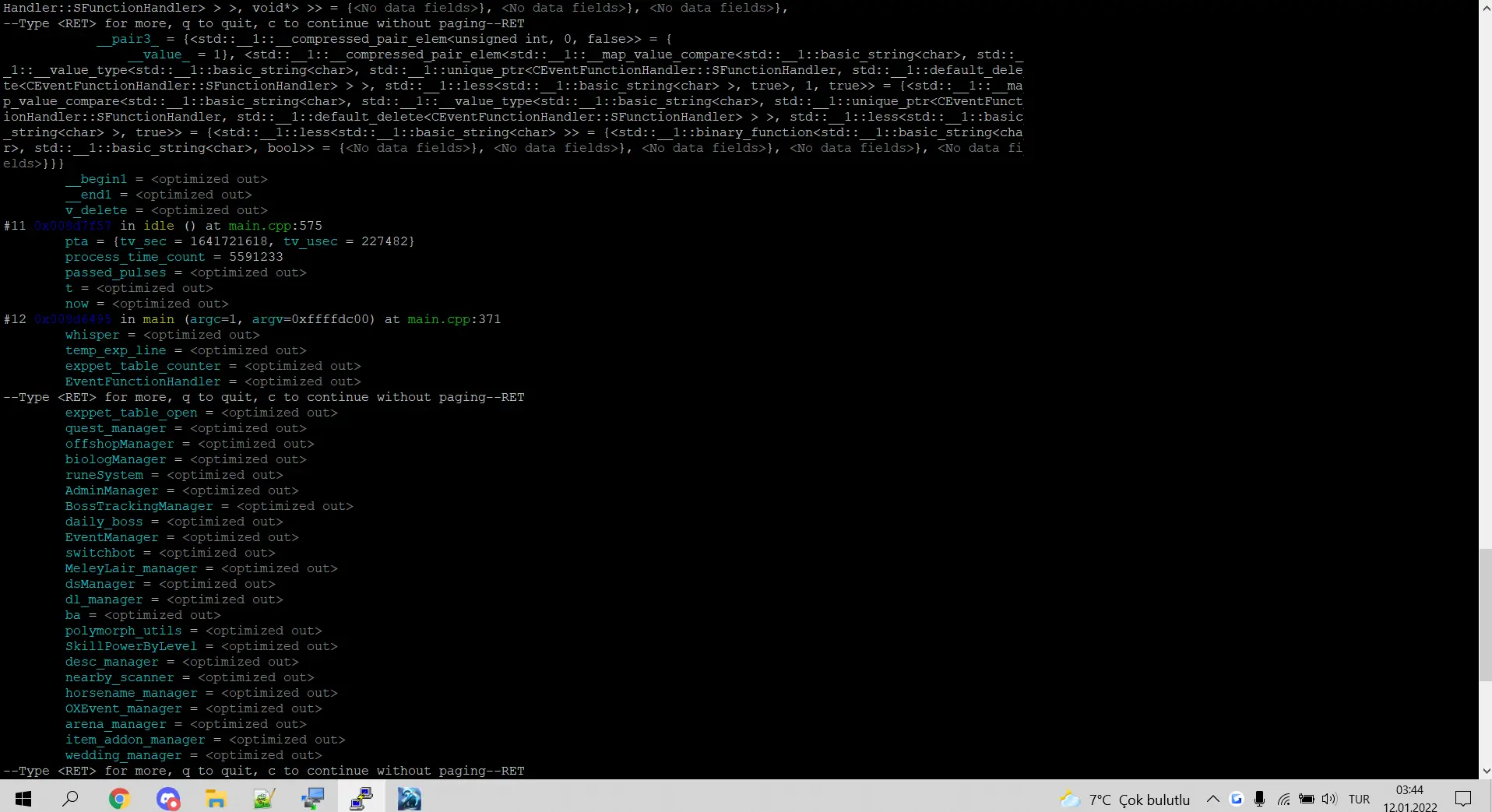Click 'nearby_scanner' variable line
The width and height of the screenshot is (1492, 812).
tap(190, 677)
